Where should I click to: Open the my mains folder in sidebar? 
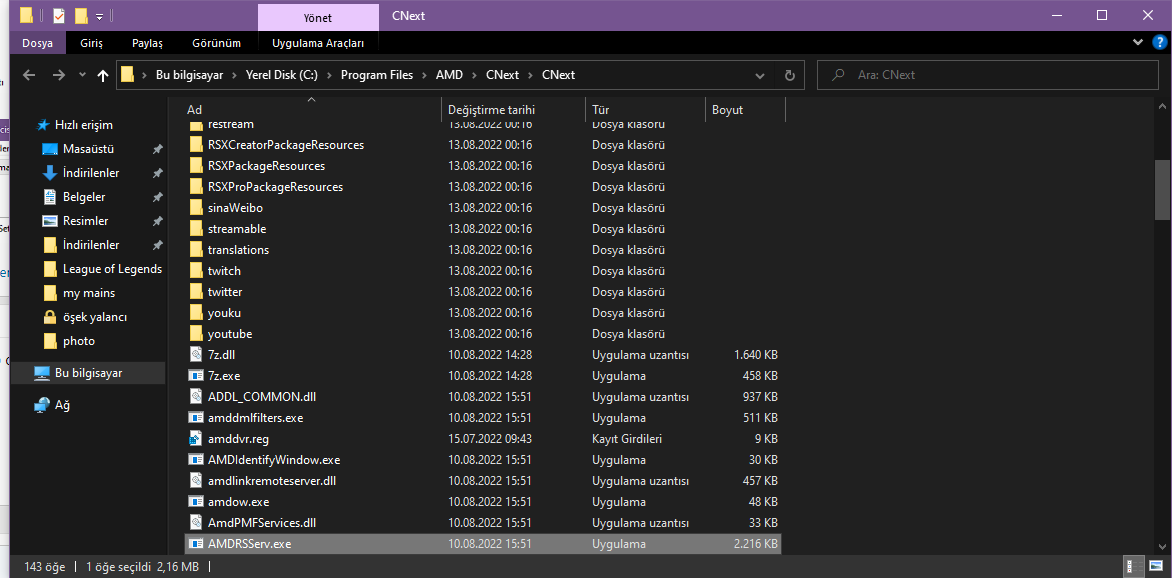coord(89,292)
